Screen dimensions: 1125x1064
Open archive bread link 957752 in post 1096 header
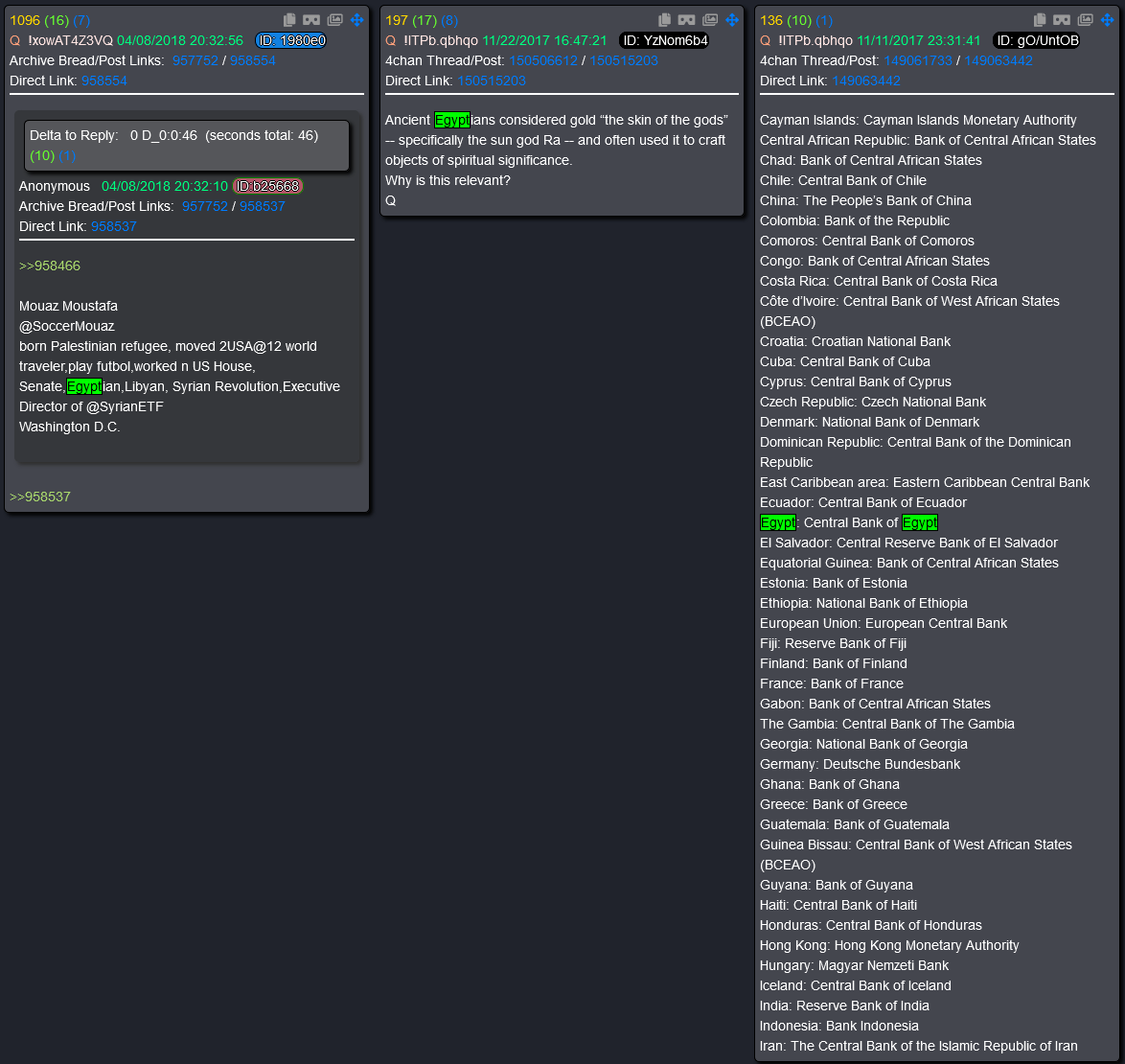195,61
